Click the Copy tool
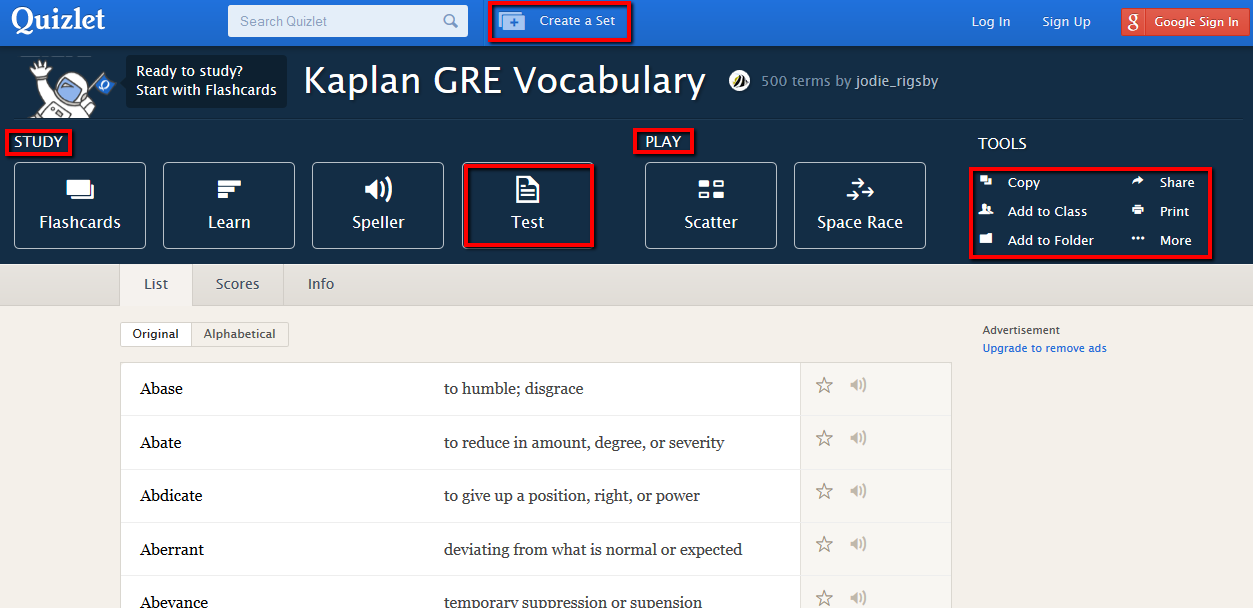The image size is (1253, 608). pyautogui.click(x=1010, y=183)
